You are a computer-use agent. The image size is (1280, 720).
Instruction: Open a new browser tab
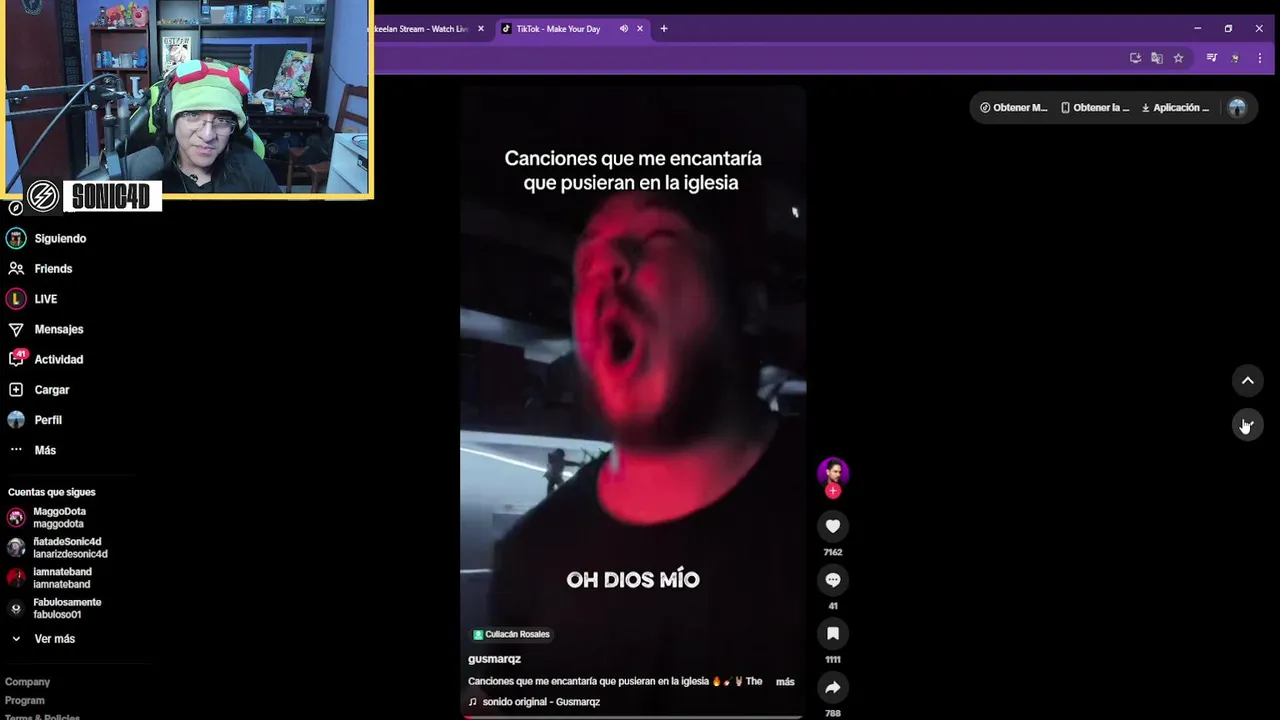coord(663,29)
